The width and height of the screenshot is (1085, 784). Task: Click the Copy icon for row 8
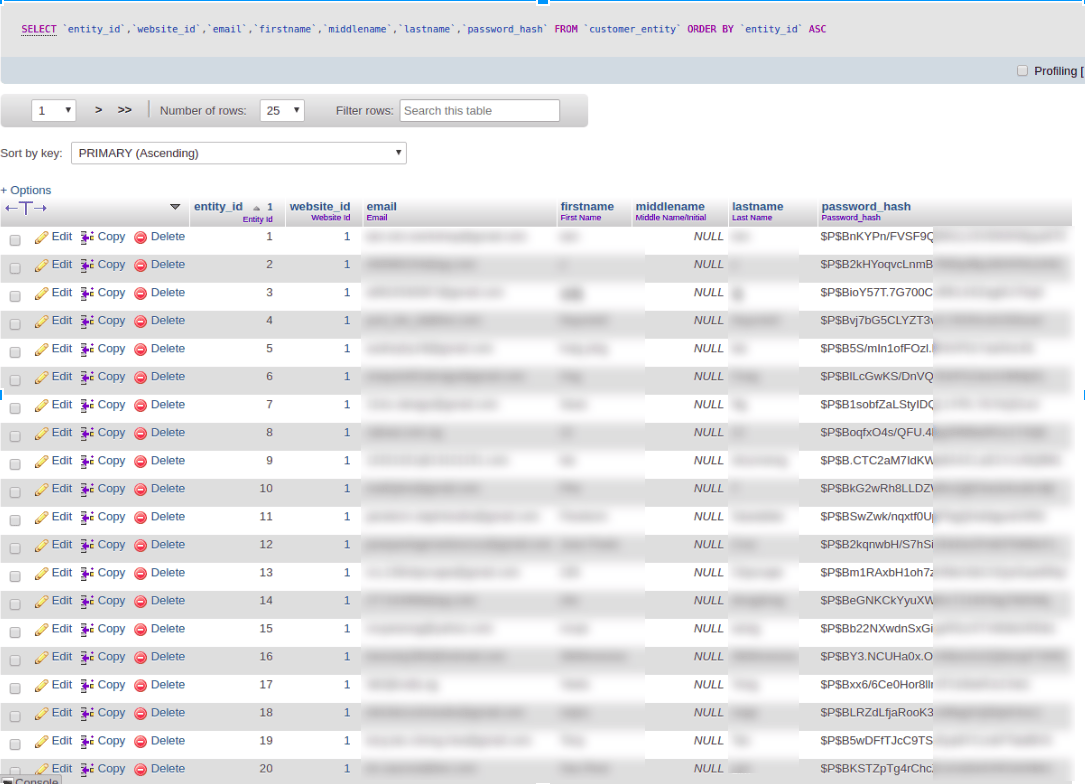[x=87, y=433]
